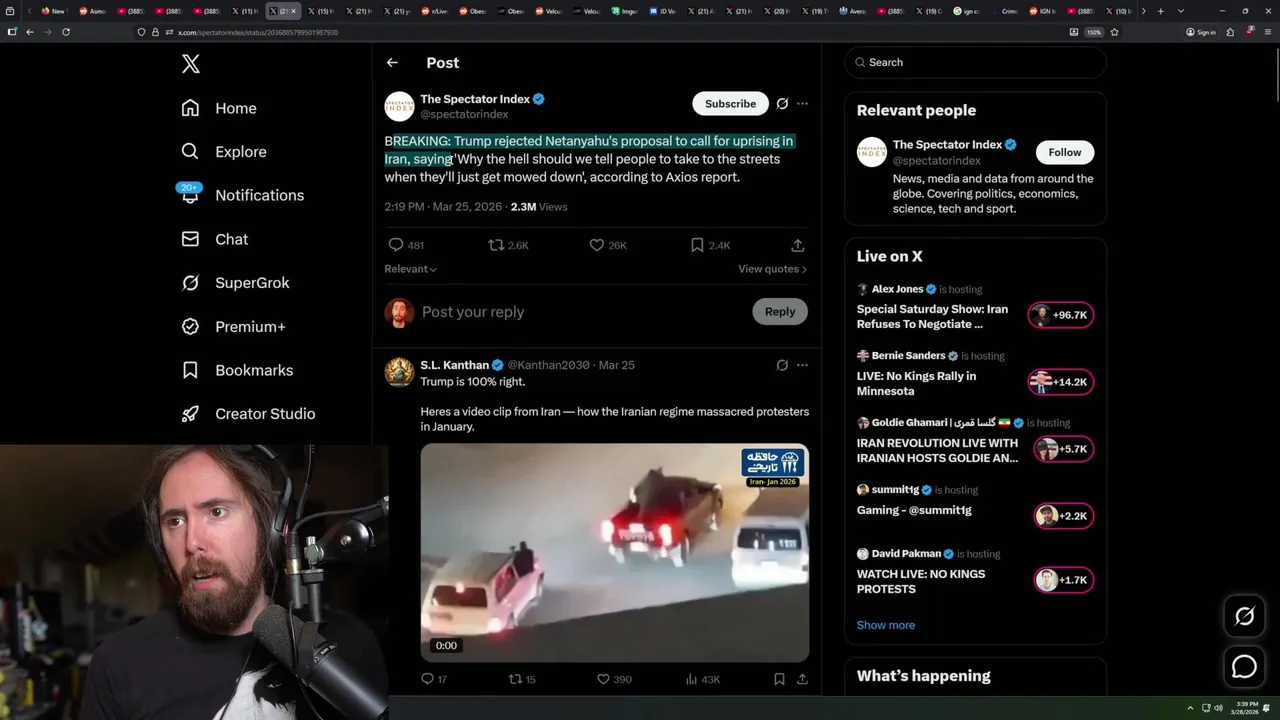
Task: Go to Home in sidebar
Action: [x=219, y=108]
